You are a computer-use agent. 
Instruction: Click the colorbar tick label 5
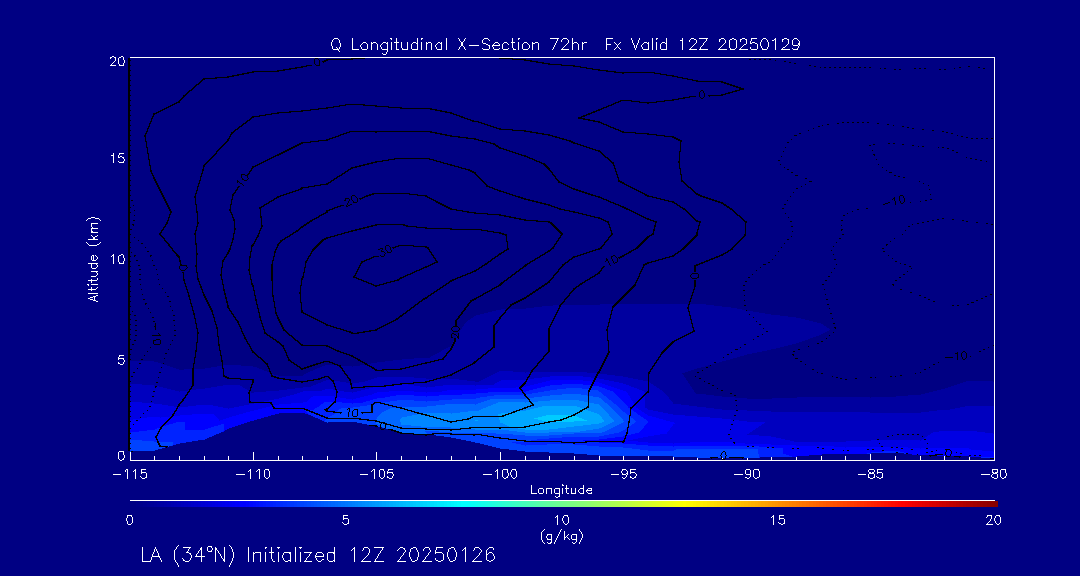click(346, 522)
